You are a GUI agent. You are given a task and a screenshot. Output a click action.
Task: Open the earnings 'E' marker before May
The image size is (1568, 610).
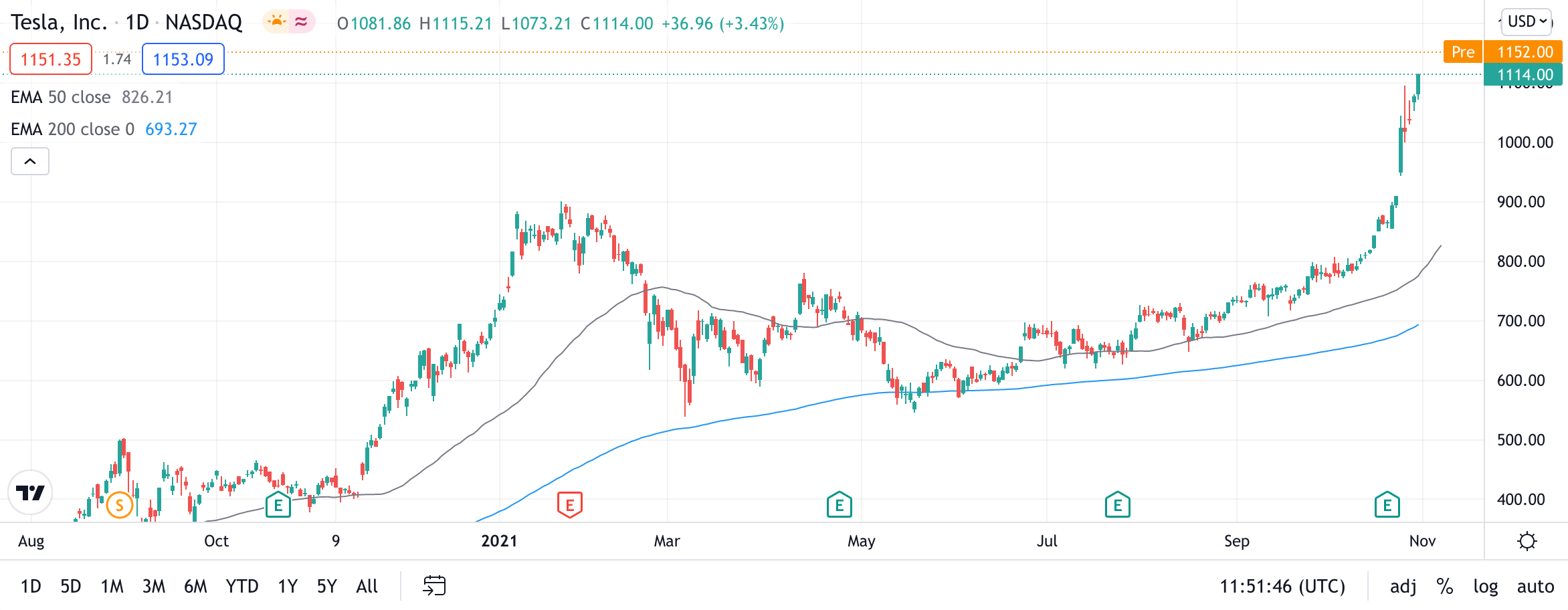click(840, 505)
